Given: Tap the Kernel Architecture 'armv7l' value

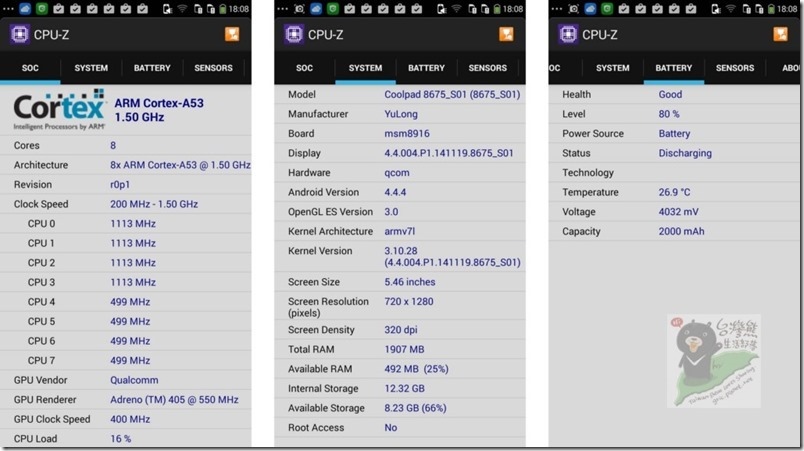Looking at the screenshot, I should coord(399,231).
